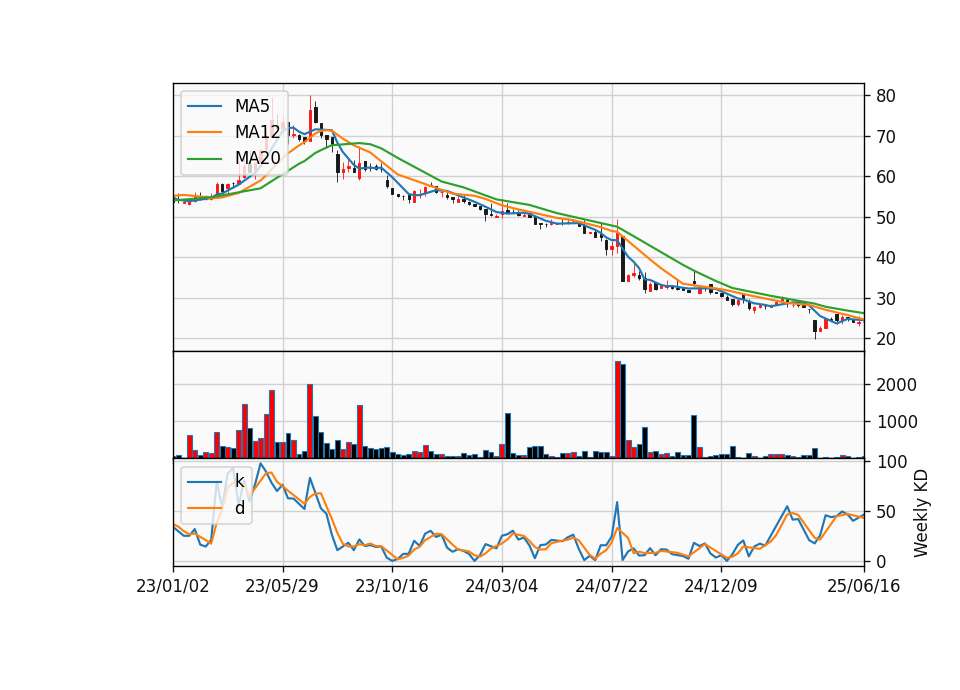
Task: Click the Weekly KD axis label
Action: point(920,513)
